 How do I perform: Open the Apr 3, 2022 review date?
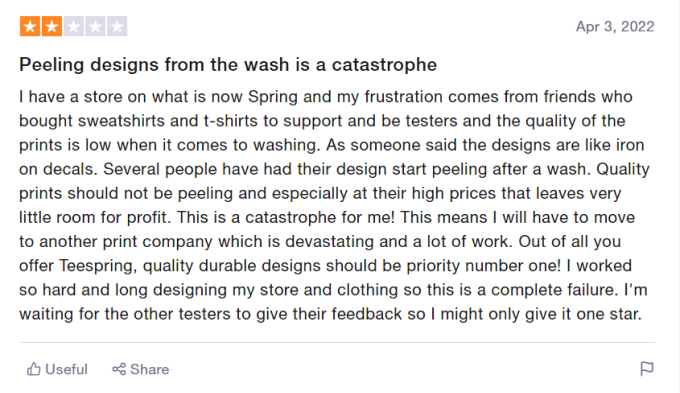615,26
